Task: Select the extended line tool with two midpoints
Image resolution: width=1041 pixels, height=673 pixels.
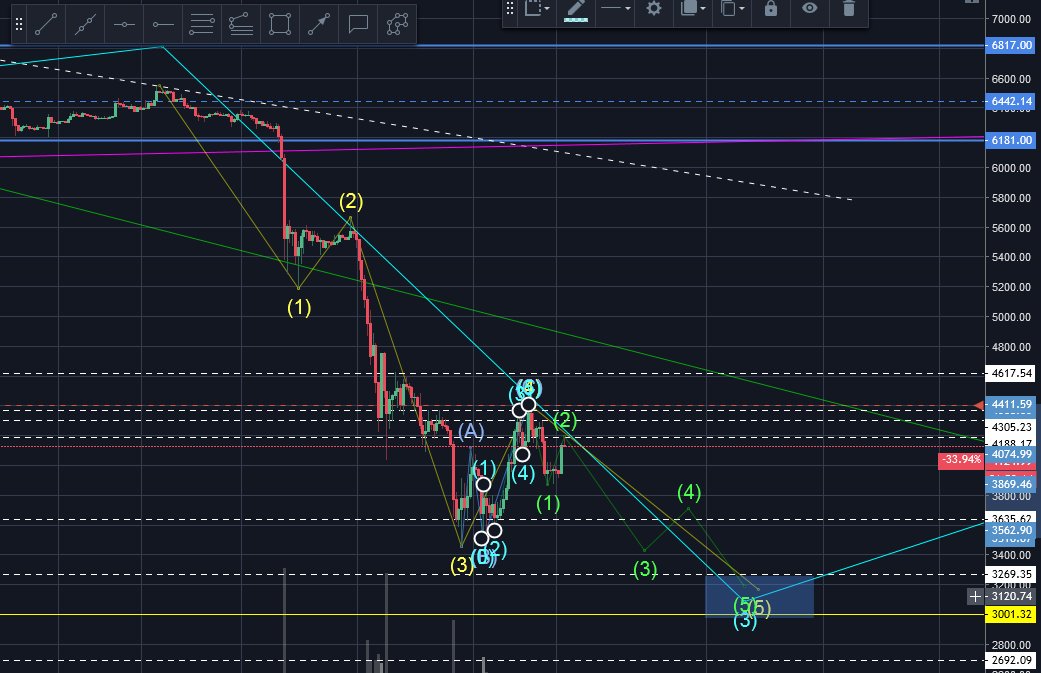Action: tap(85, 25)
